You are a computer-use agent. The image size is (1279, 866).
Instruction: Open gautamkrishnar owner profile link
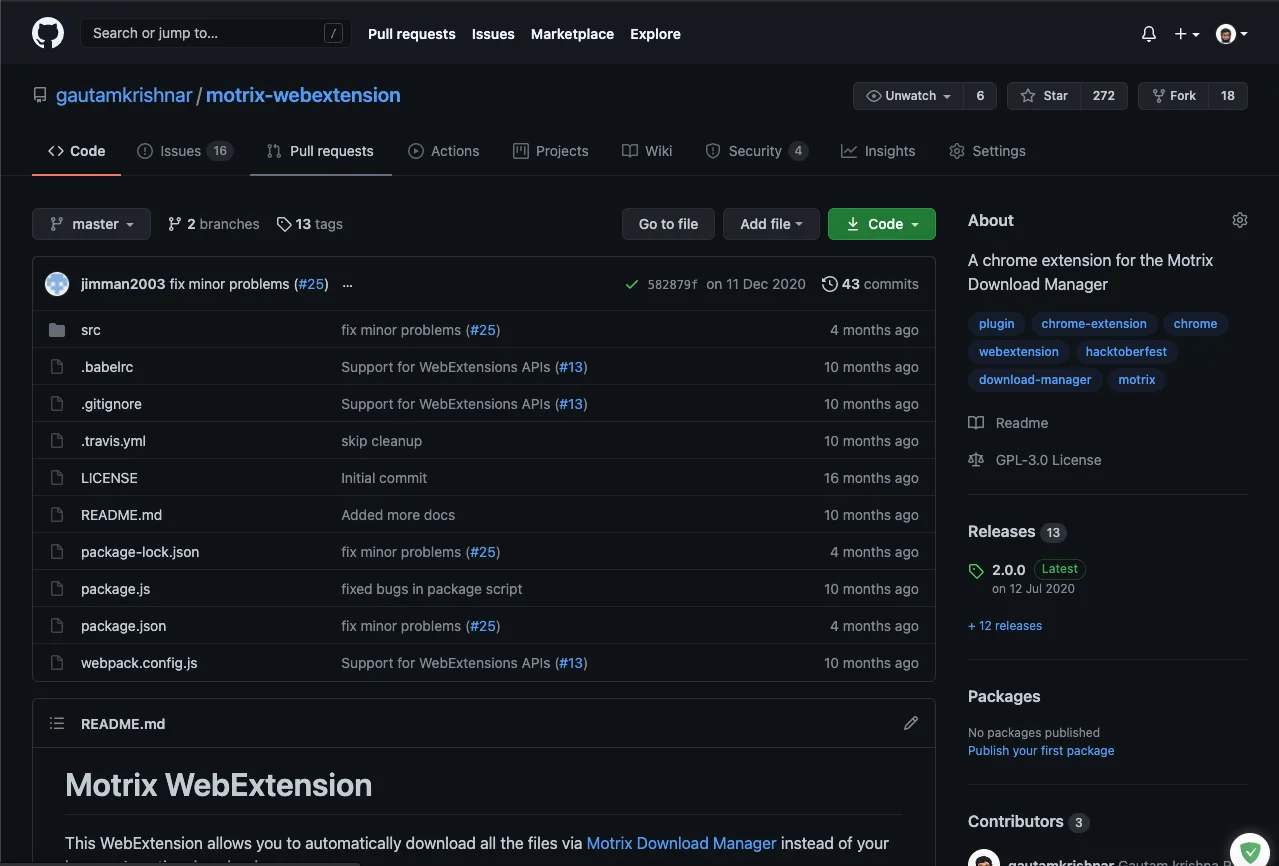point(124,95)
